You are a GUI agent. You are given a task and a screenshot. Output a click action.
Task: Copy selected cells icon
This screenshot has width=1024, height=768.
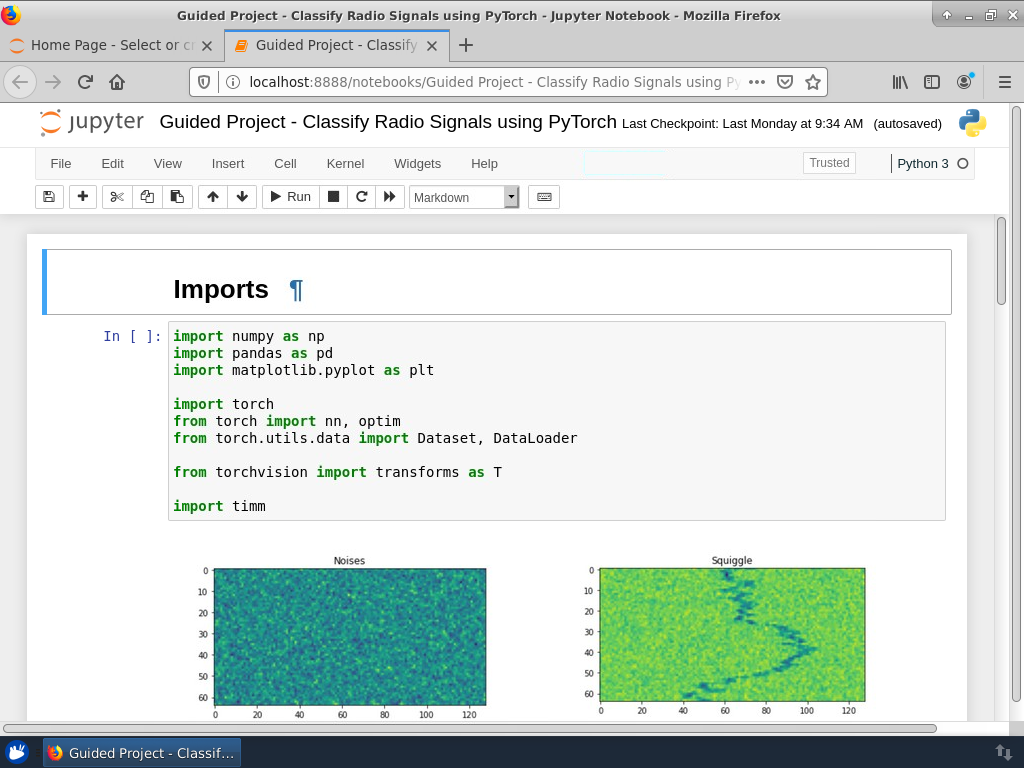click(x=147, y=197)
